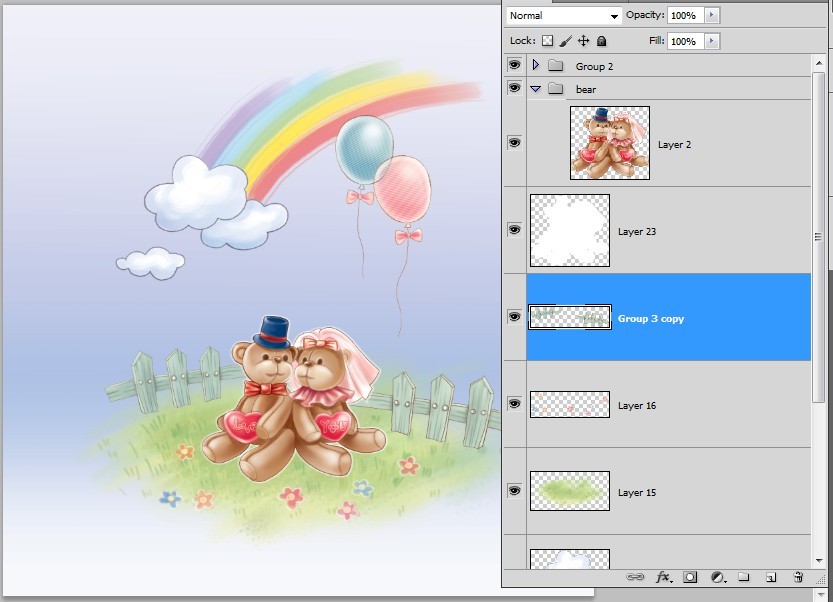Select the 'Layer 23' name
Viewport: 833px width, 602px height.
pyautogui.click(x=637, y=232)
